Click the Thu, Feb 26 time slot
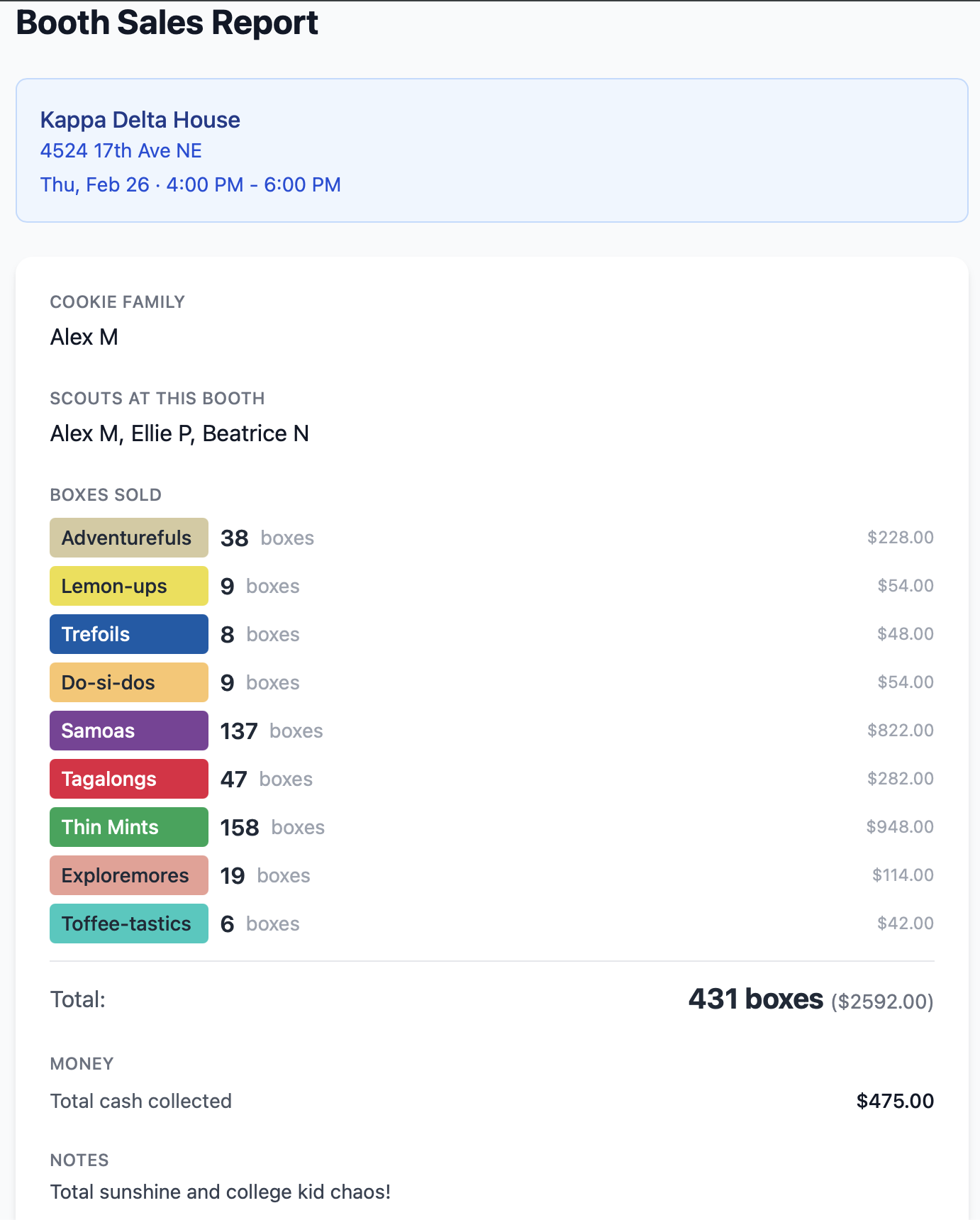Viewport: 980px width, 1220px height. (x=190, y=185)
